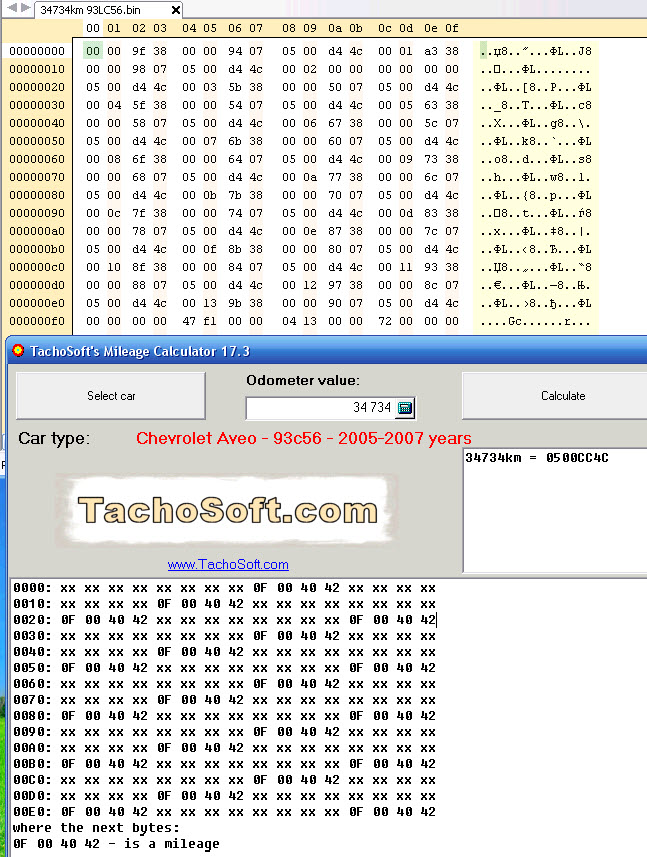Close the 34734km 93LC56.bin tab

coord(175,10)
